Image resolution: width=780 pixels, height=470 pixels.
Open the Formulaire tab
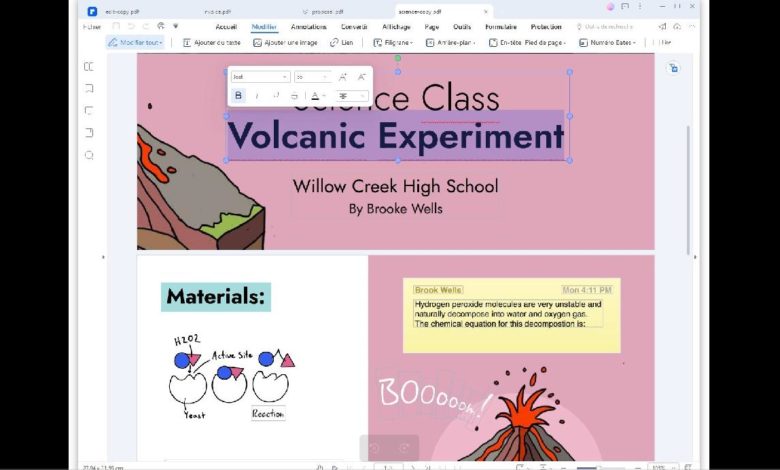pos(501,27)
